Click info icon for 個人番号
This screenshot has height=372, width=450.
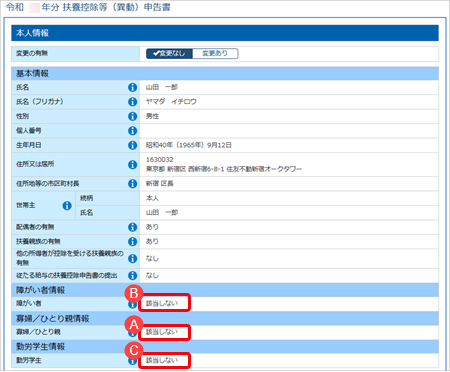(133, 131)
